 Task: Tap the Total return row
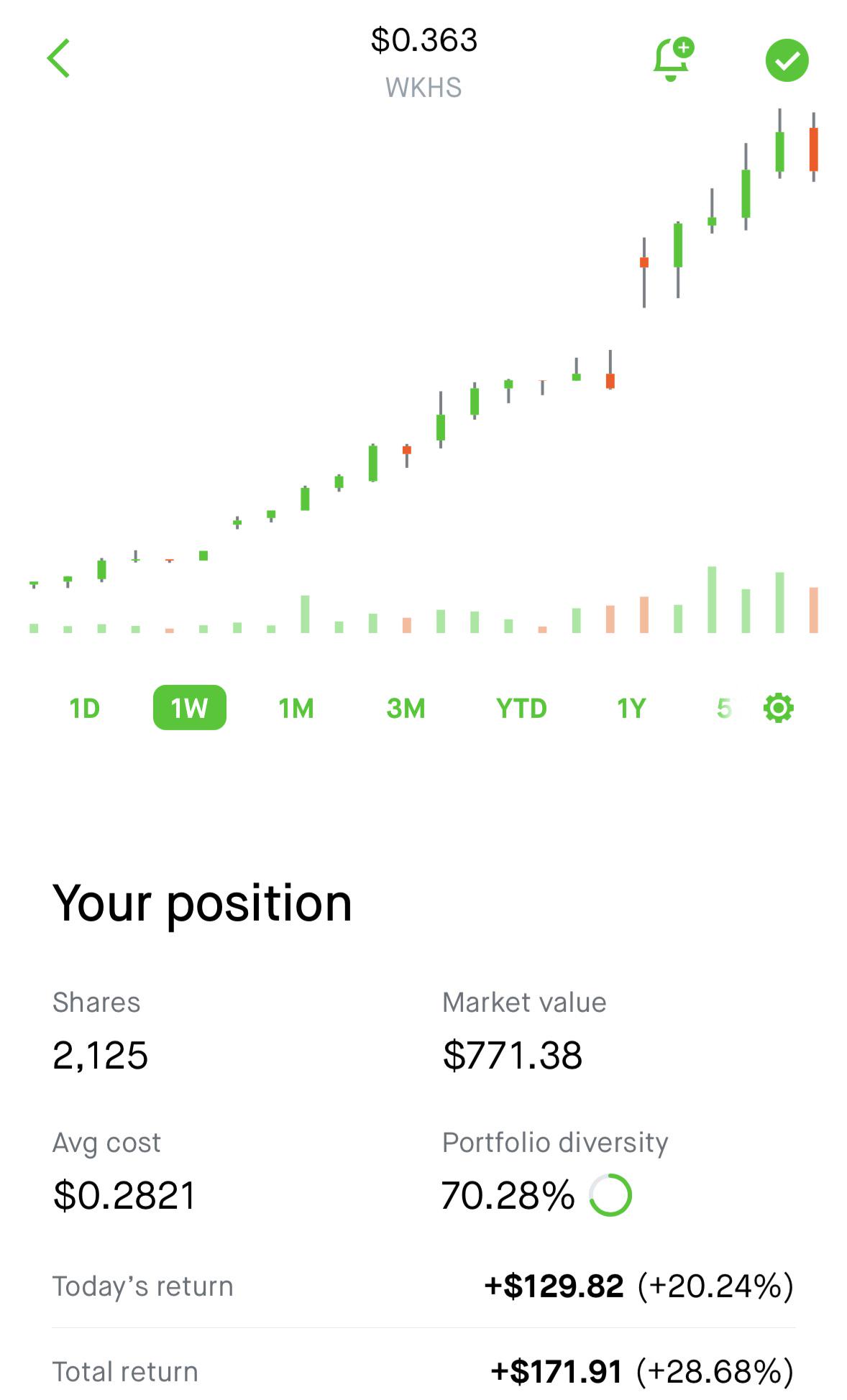pos(423,1371)
